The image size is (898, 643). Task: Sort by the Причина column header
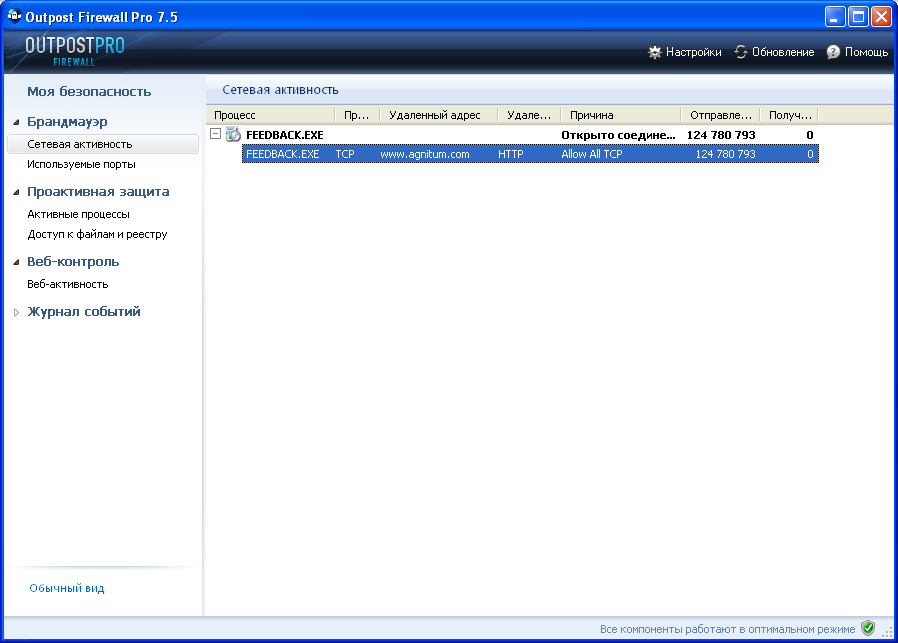621,115
